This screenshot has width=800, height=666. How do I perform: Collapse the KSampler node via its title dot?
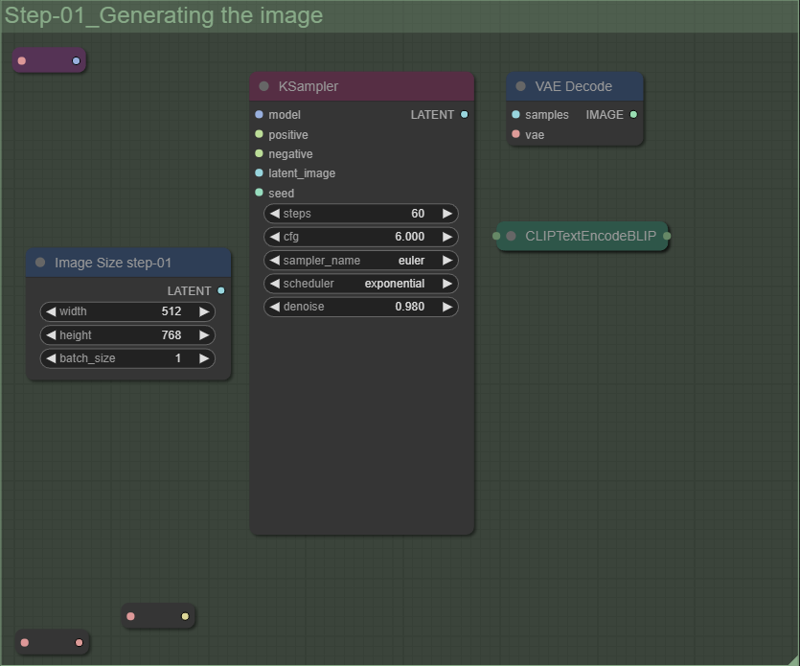click(x=264, y=86)
